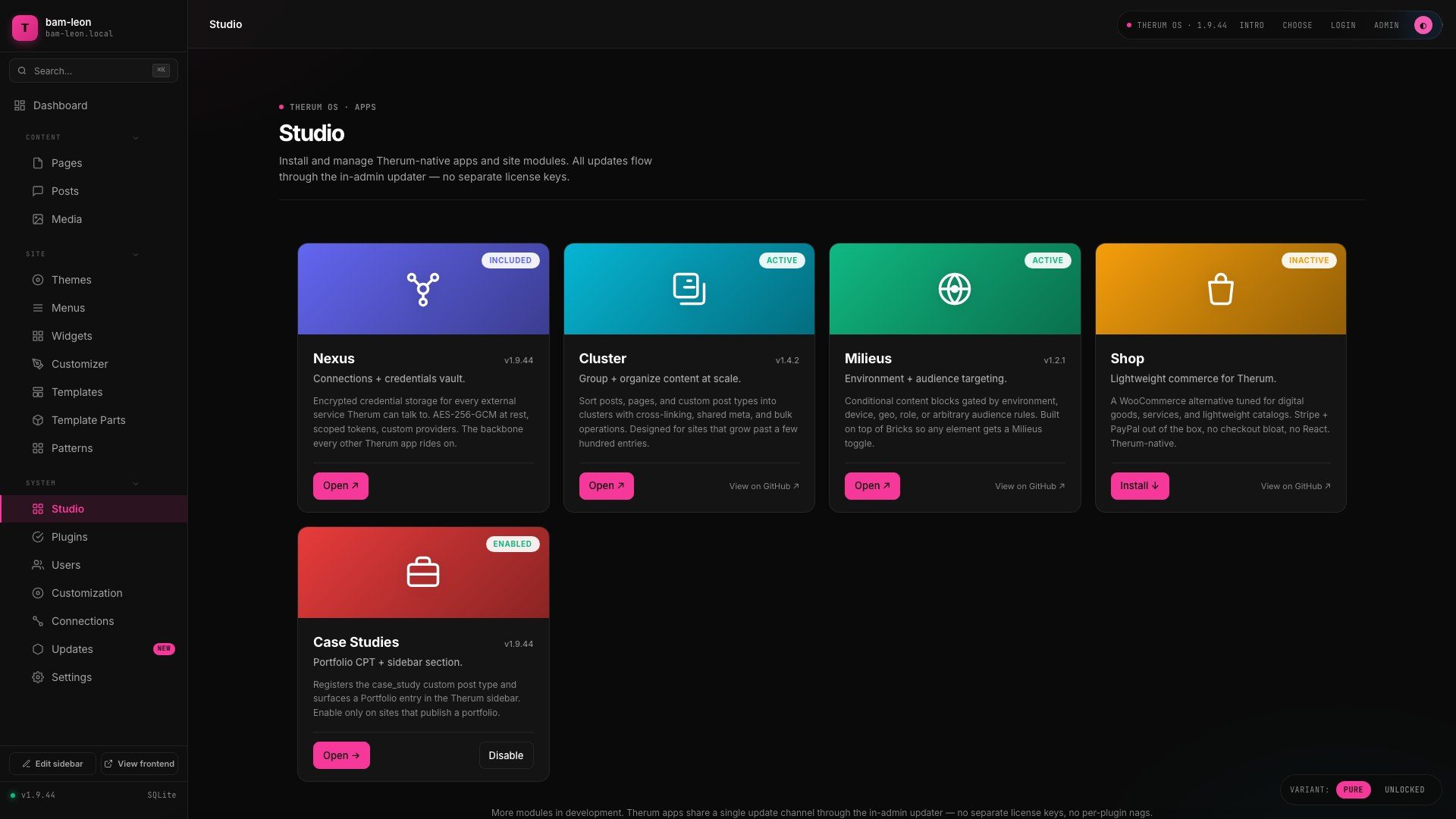This screenshot has width=1456, height=819.
Task: Install the Shop app
Action: click(1139, 485)
